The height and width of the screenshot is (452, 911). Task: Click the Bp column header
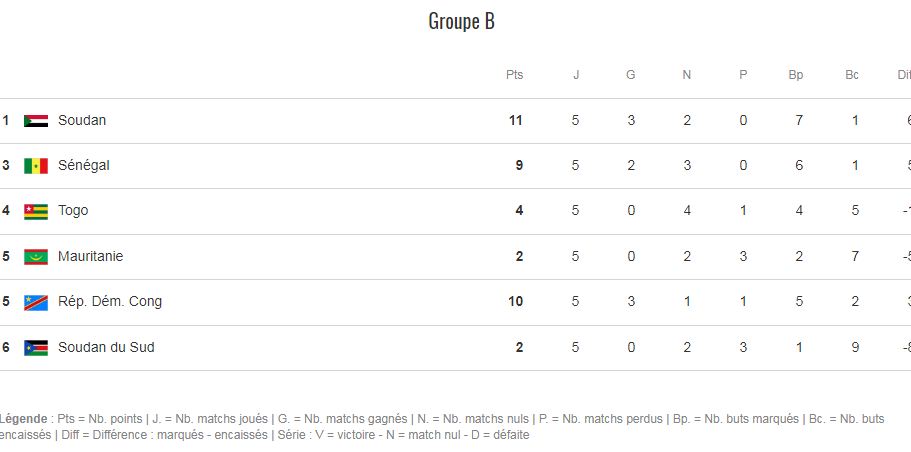click(796, 75)
